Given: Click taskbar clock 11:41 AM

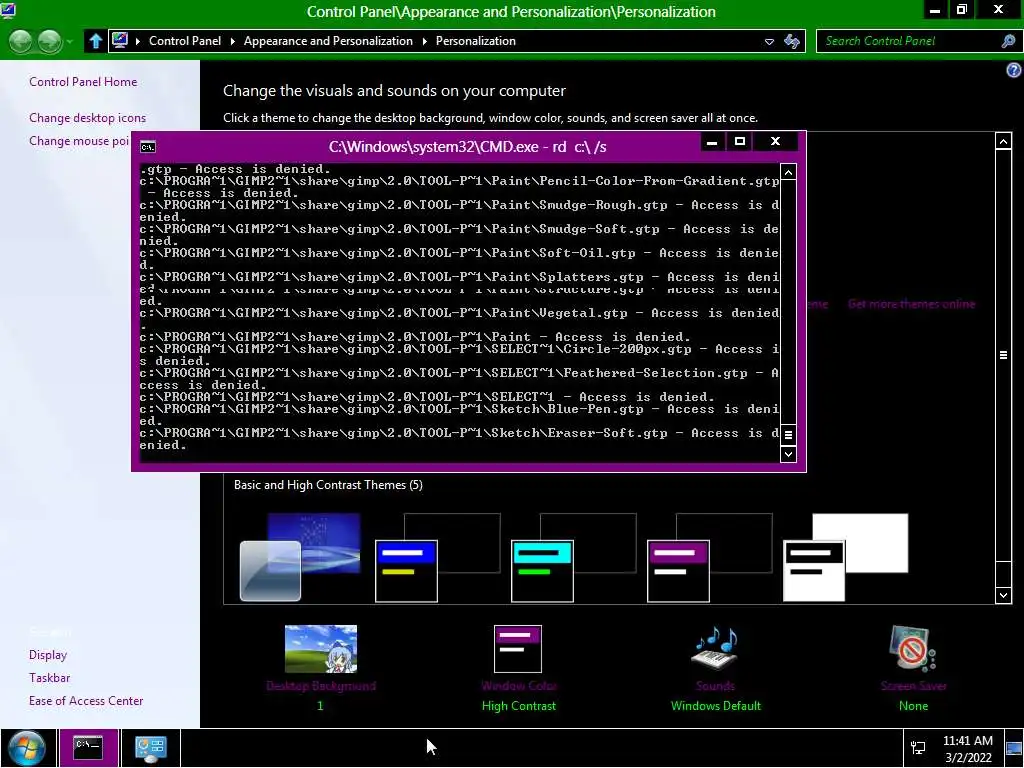Looking at the screenshot, I should (x=968, y=741).
